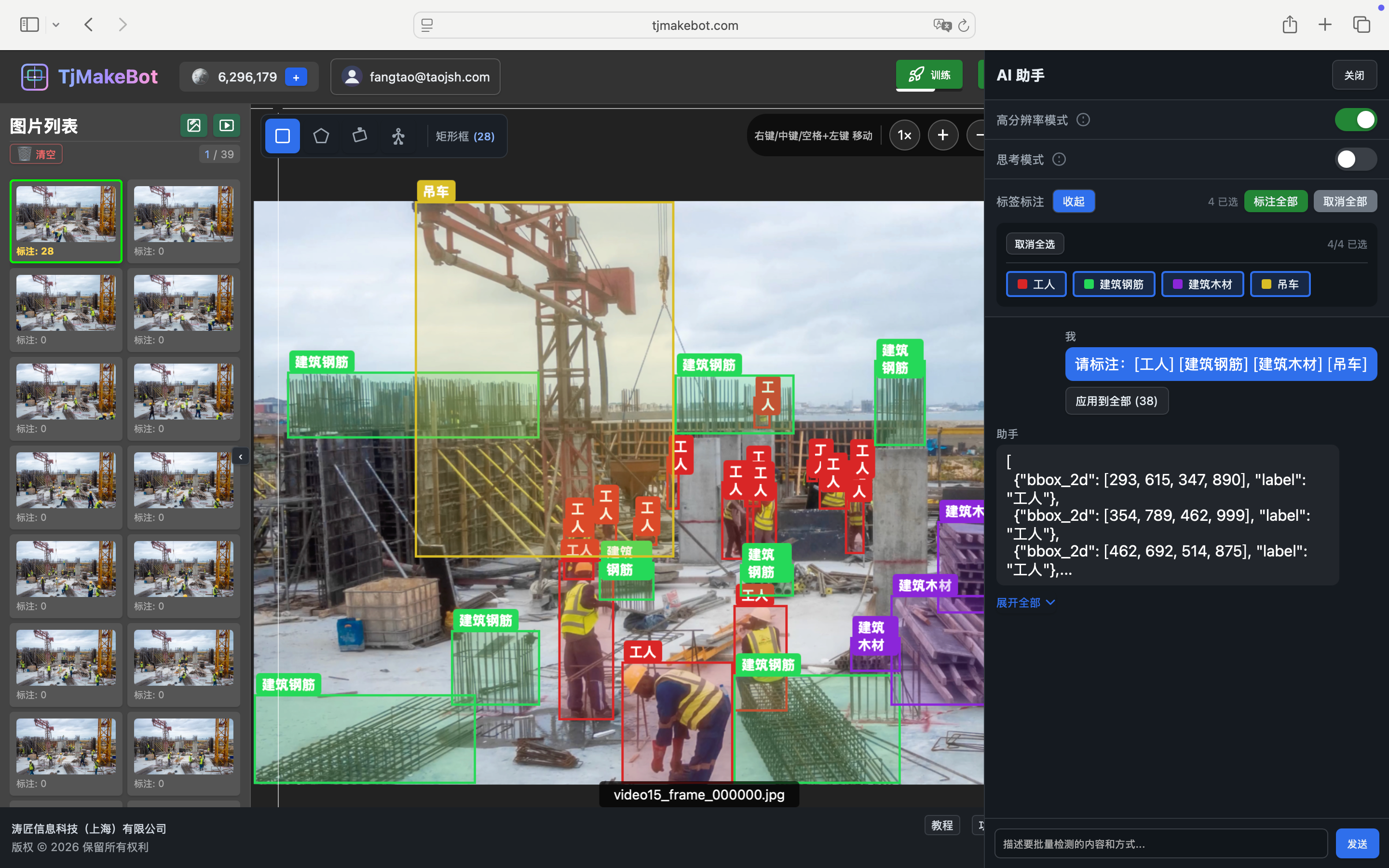Select the rotated box annotation tool
Screen dimensions: 1389x868
[359, 136]
